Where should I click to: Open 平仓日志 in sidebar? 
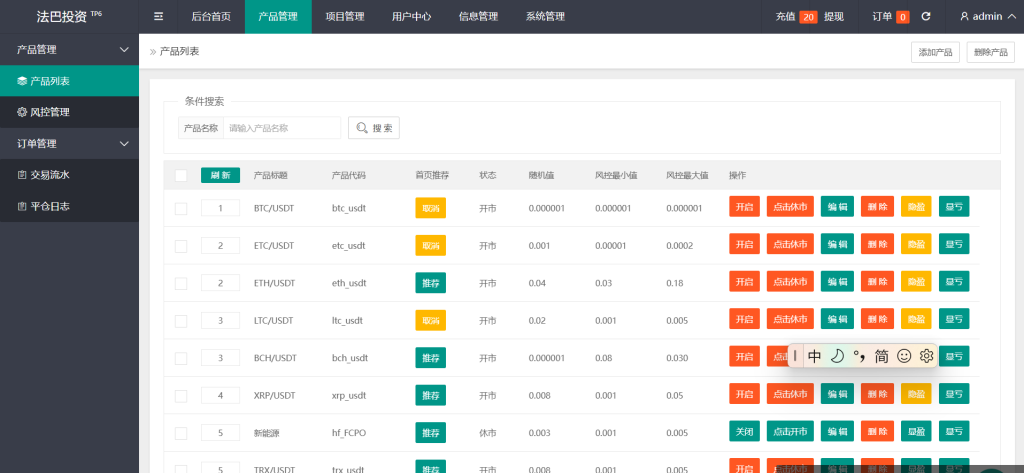[x=69, y=206]
